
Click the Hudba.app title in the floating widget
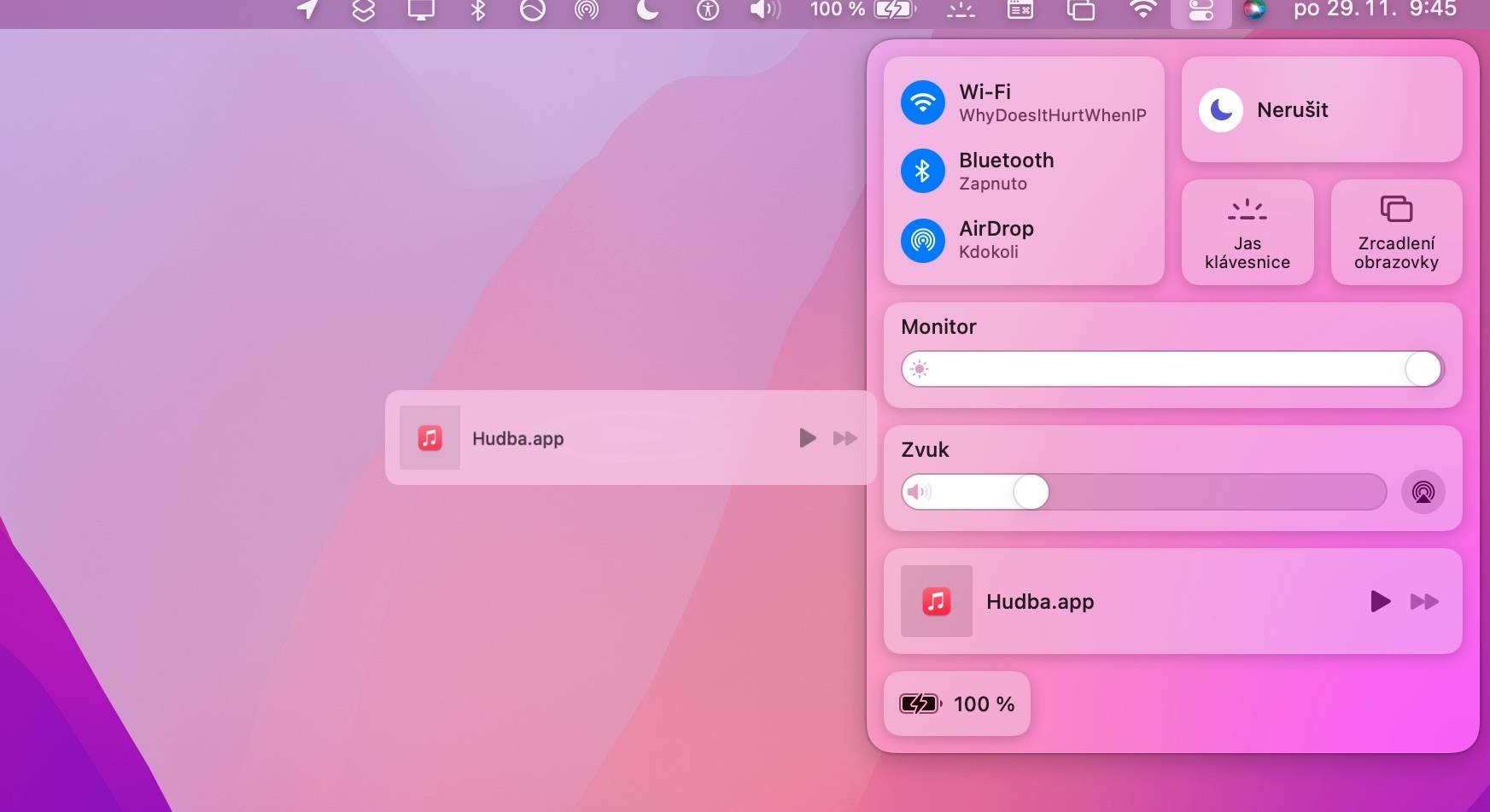[x=518, y=438]
